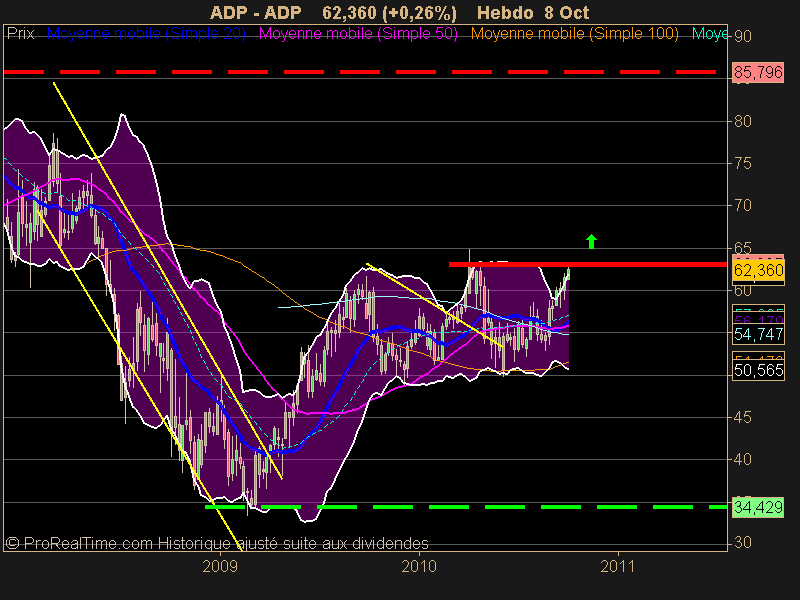Click the 62,360 (+0,26%) quote text
Viewport: 800px width, 600px height.
coord(389,12)
